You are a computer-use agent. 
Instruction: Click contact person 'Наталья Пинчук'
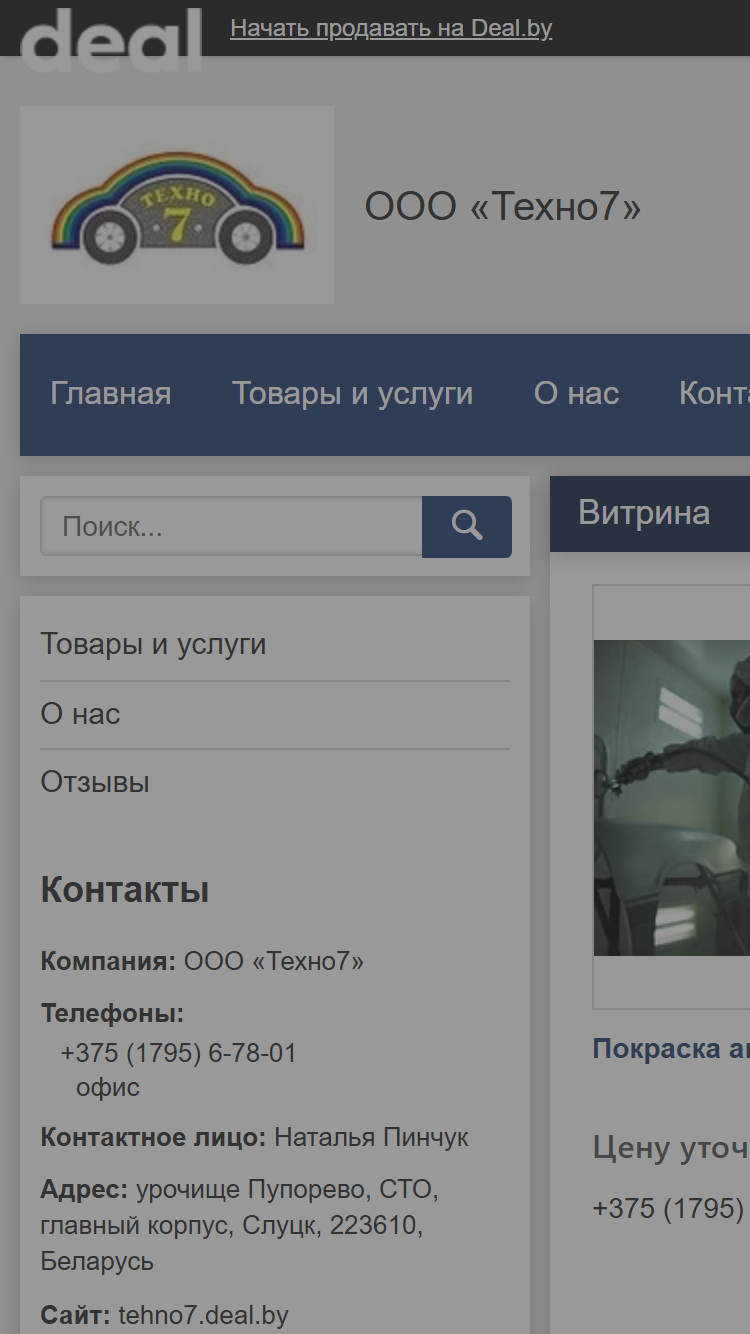click(x=372, y=1138)
